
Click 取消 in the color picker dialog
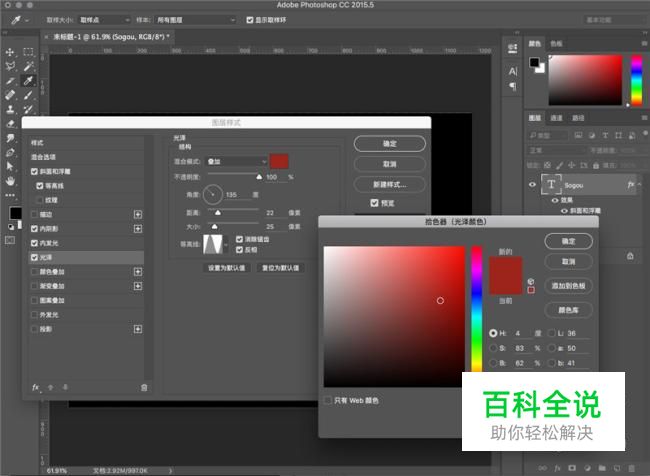568,262
